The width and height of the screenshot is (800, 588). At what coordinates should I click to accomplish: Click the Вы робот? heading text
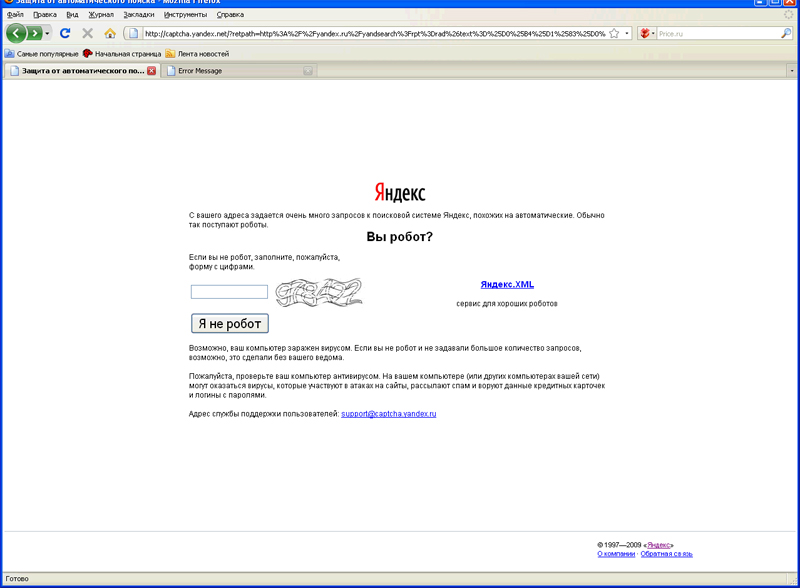point(399,237)
